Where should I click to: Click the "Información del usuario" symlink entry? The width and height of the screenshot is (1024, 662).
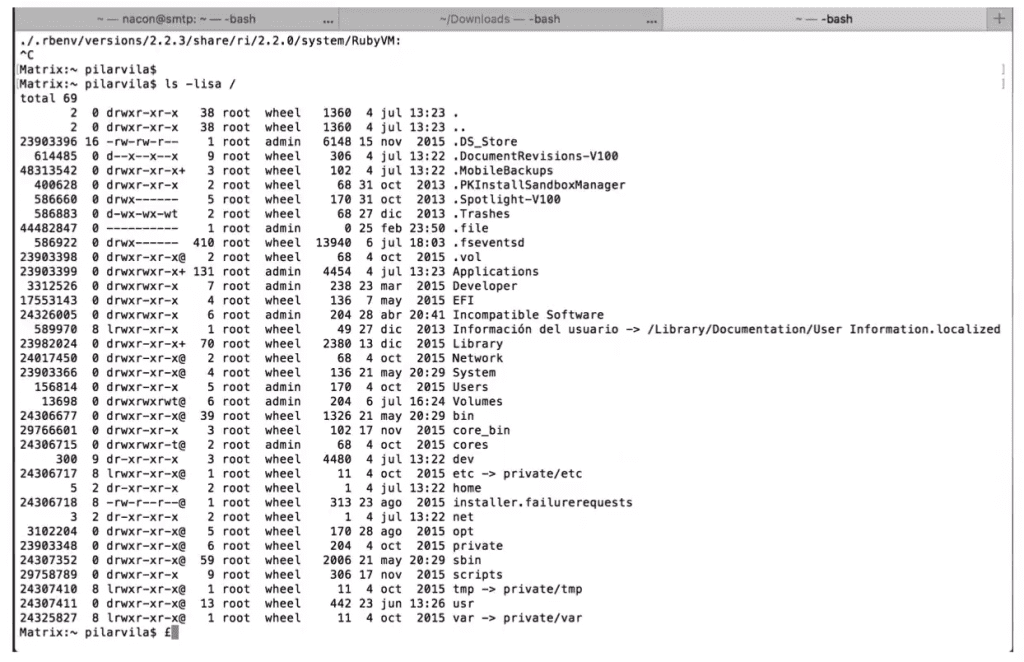coord(726,329)
